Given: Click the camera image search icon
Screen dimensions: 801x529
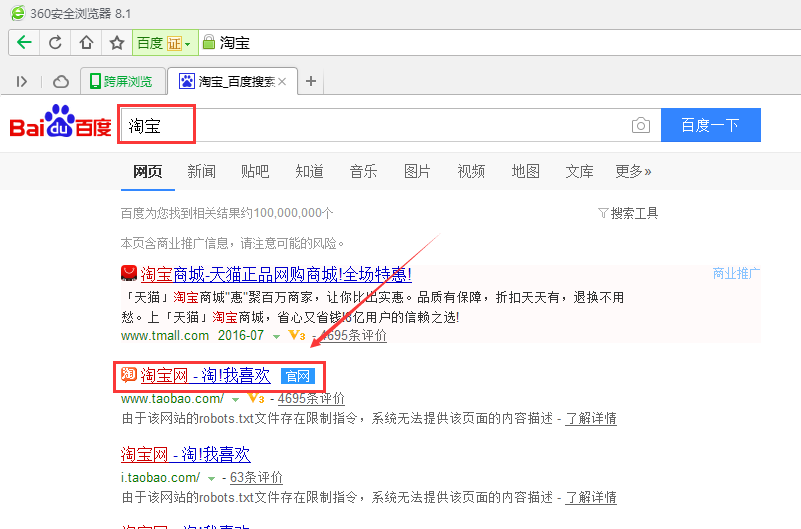Looking at the screenshot, I should [x=641, y=125].
